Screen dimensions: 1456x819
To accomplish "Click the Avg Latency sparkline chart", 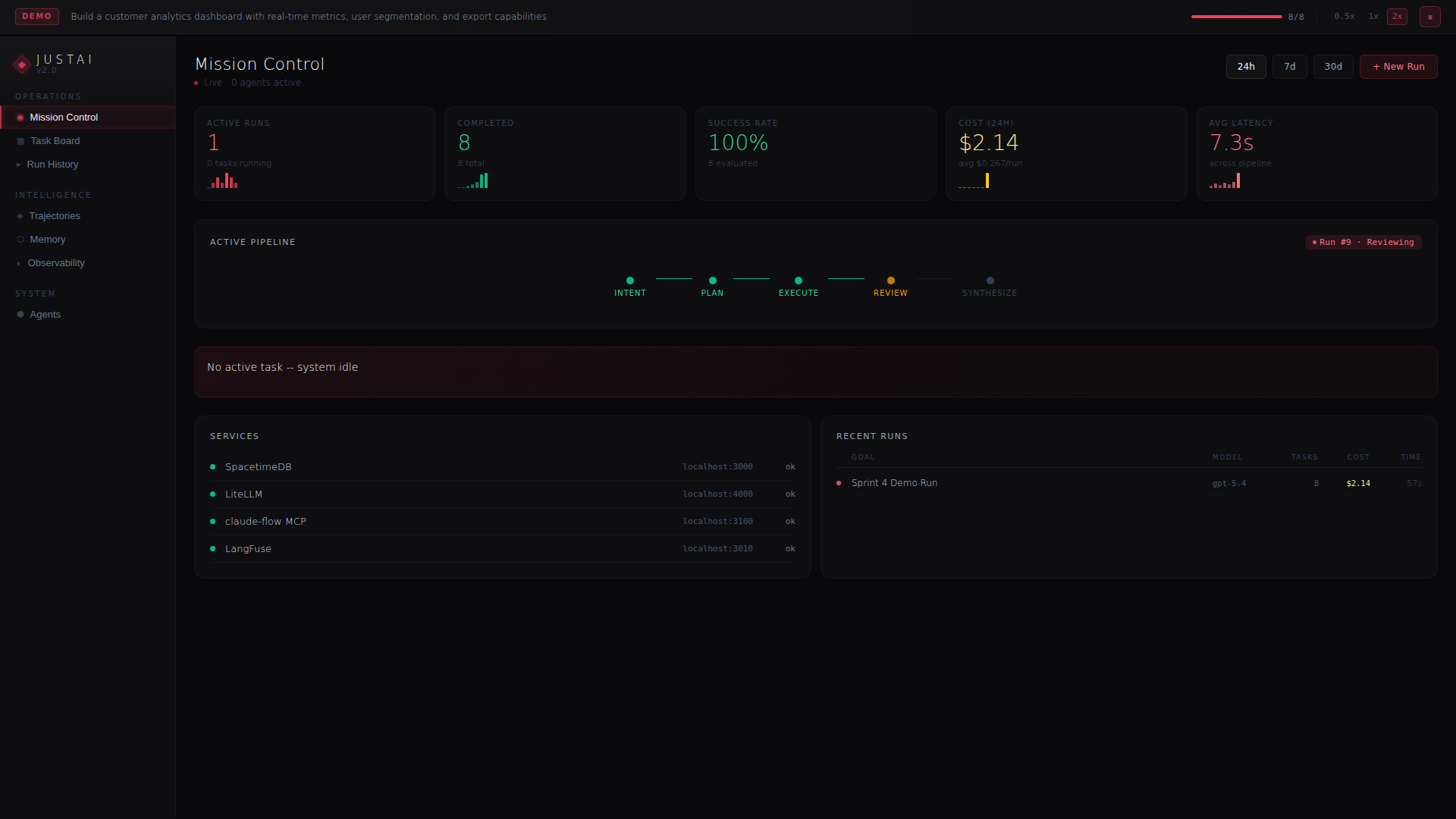I will click(x=1225, y=180).
